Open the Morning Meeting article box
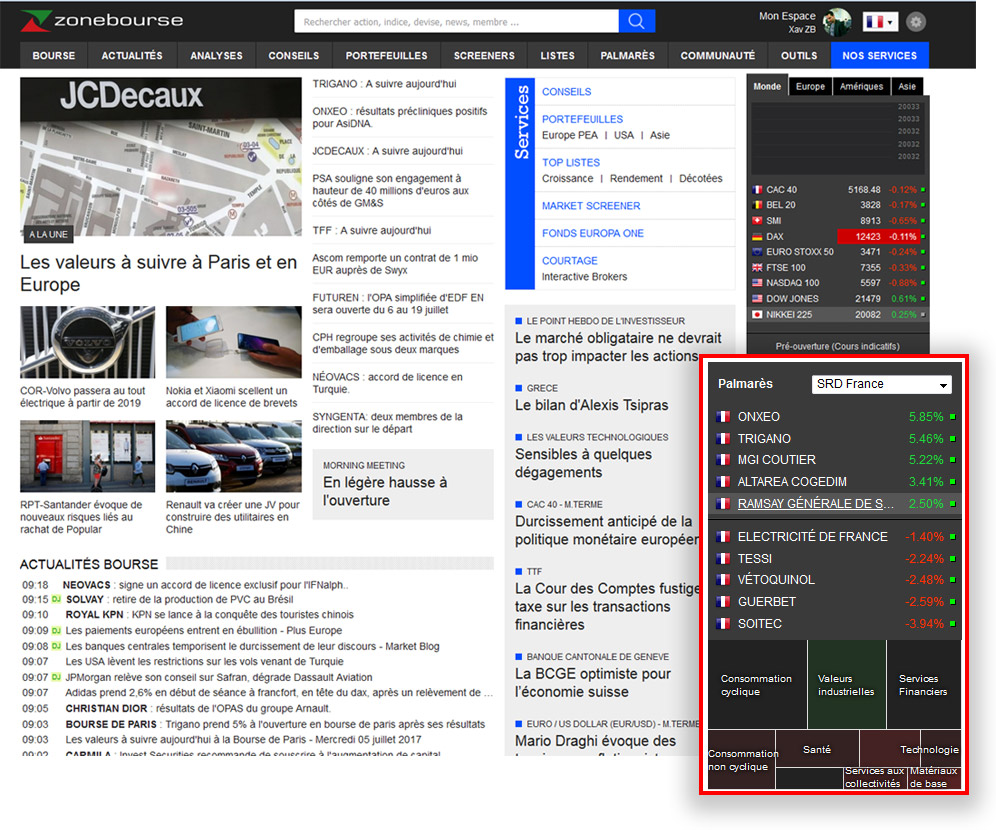Image resolution: width=996 pixels, height=830 pixels. tap(403, 485)
